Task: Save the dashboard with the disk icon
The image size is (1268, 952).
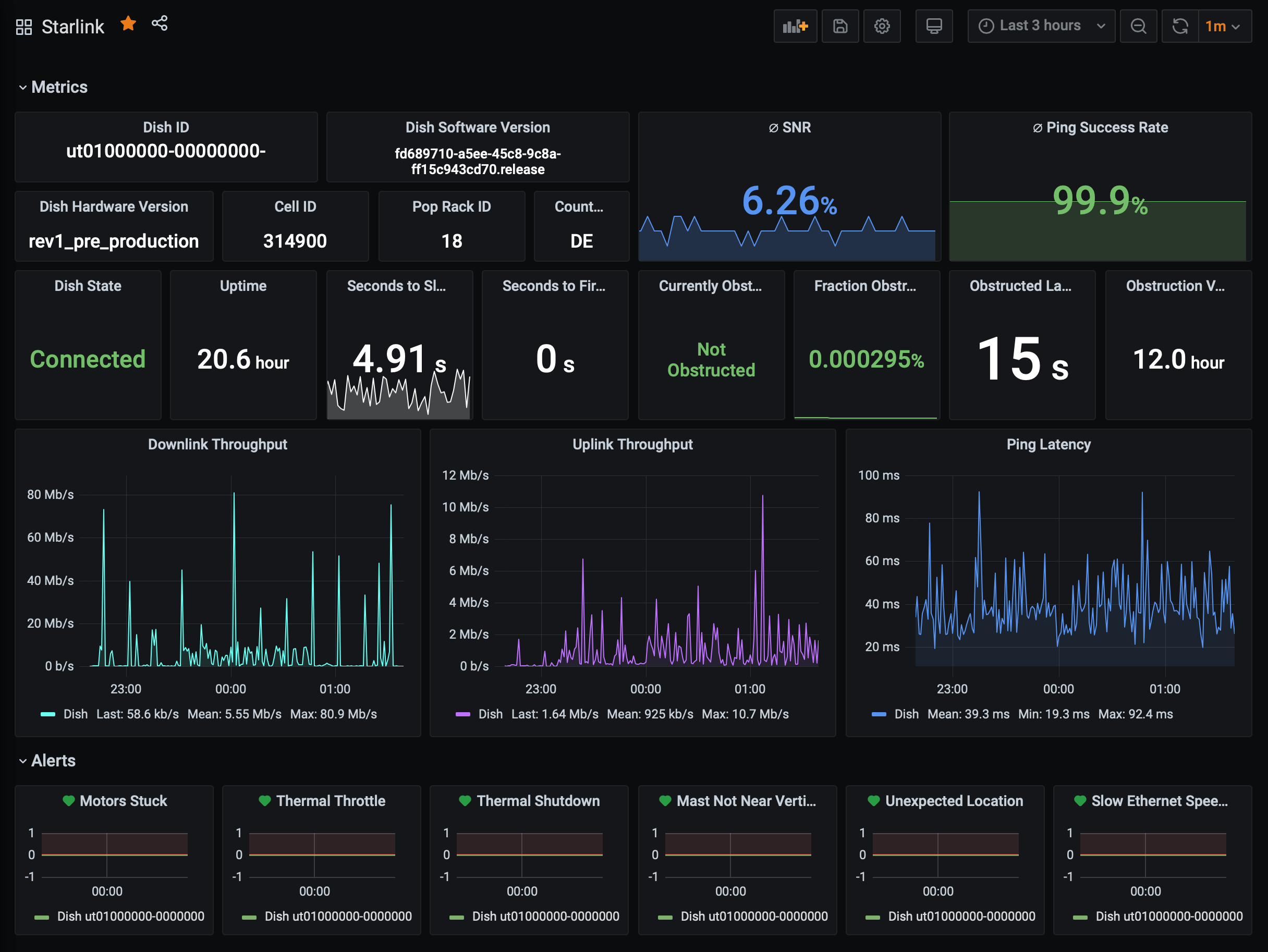Action: (840, 26)
